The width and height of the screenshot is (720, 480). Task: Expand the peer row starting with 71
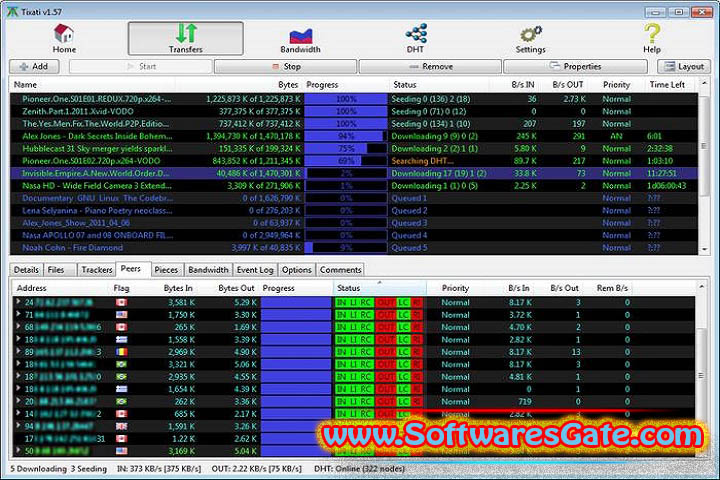[18, 314]
